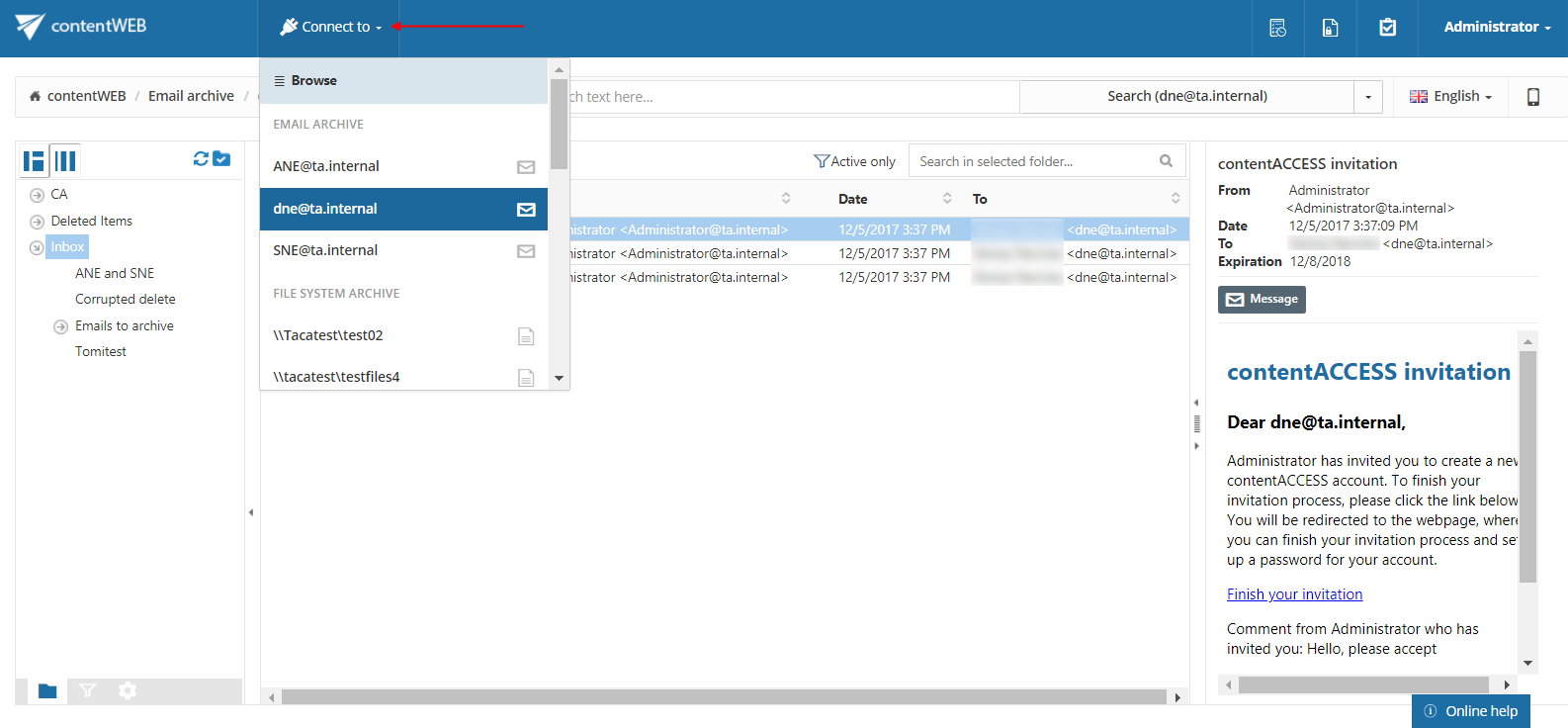The height and width of the screenshot is (728, 1568).
Task: Go to Email archive breadcrumb
Action: point(191,96)
